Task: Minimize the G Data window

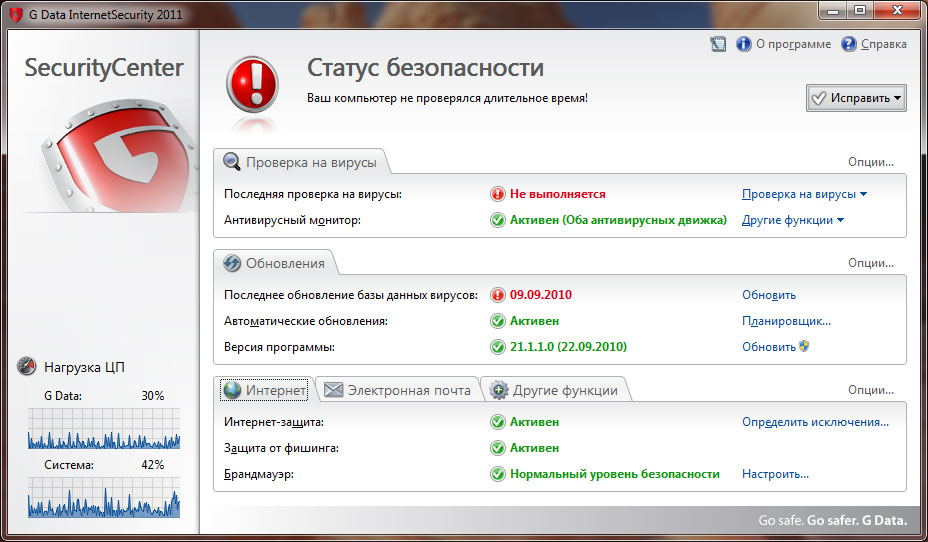Action: pyautogui.click(x=833, y=10)
